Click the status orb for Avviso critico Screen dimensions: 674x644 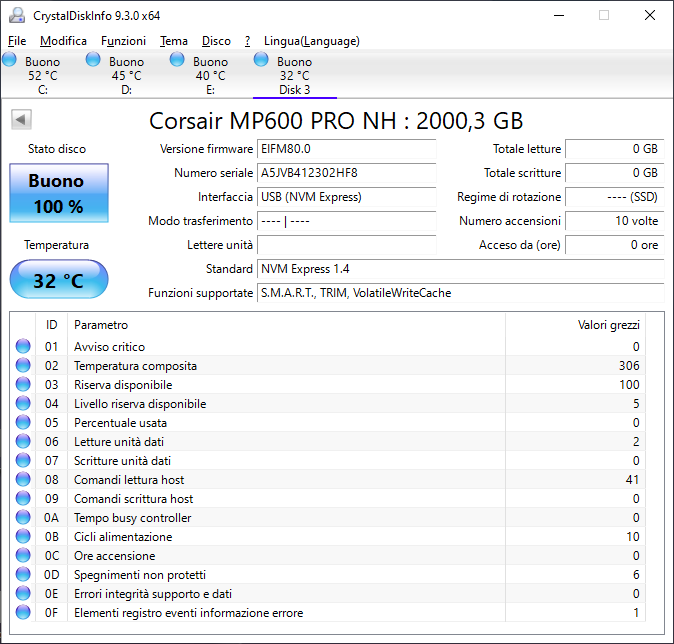click(x=23, y=346)
